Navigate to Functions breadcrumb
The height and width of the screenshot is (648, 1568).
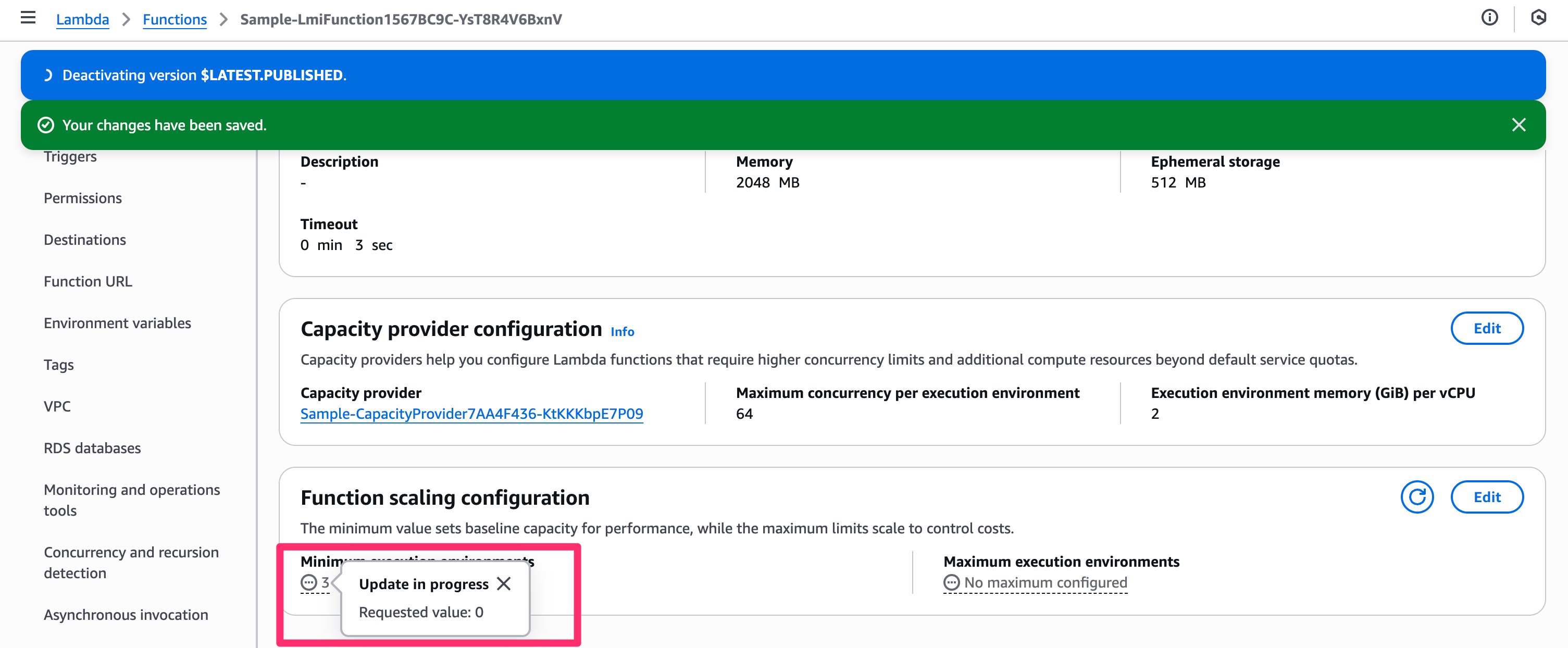click(x=175, y=19)
